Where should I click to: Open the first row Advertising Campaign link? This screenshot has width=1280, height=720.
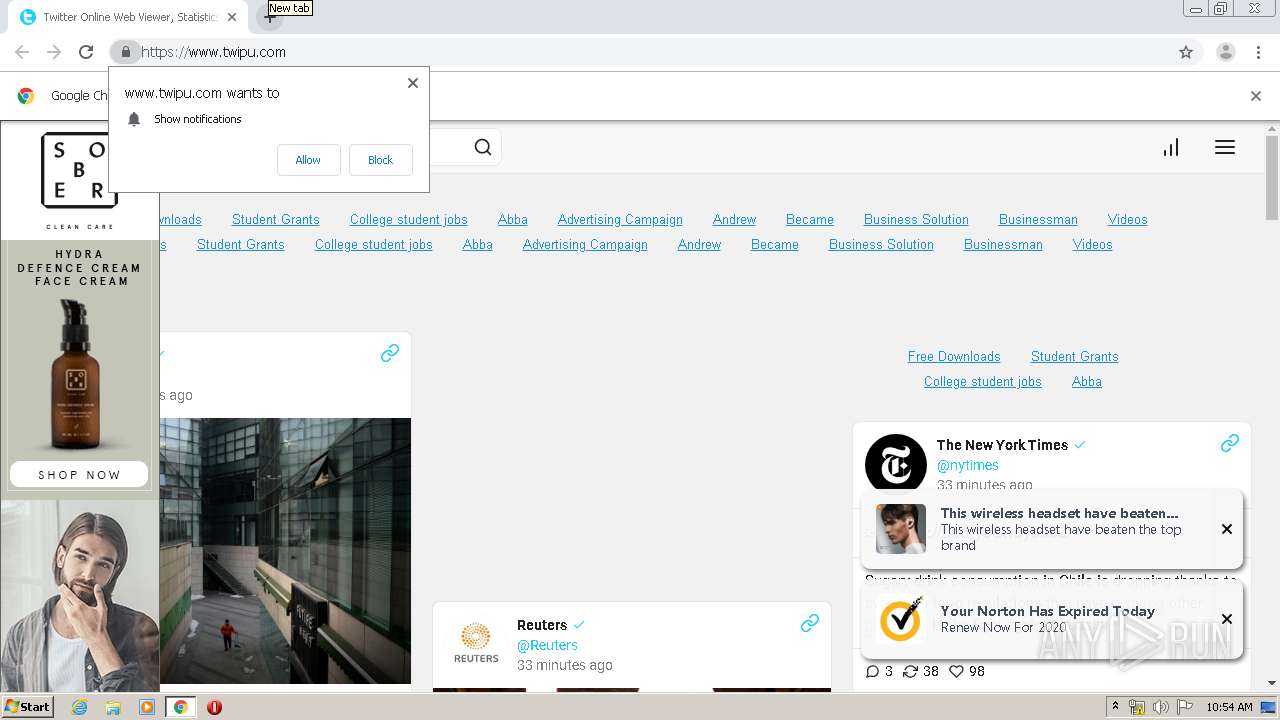(620, 219)
